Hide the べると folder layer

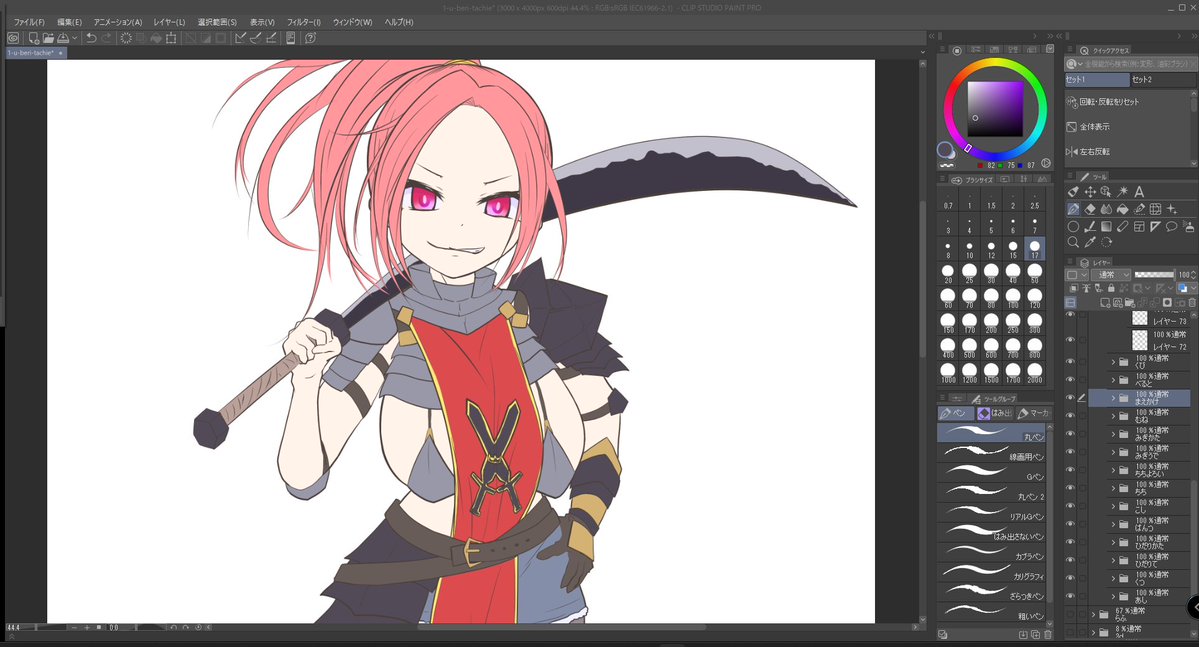pos(1070,379)
